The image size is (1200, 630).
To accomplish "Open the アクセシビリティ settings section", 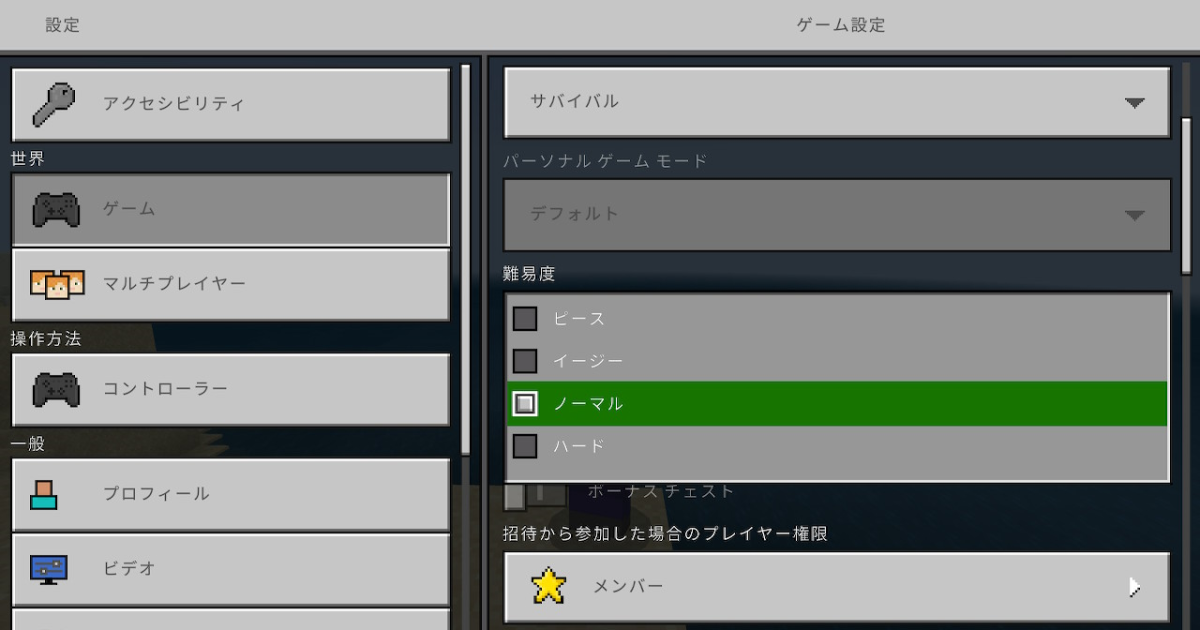I will tap(230, 104).
